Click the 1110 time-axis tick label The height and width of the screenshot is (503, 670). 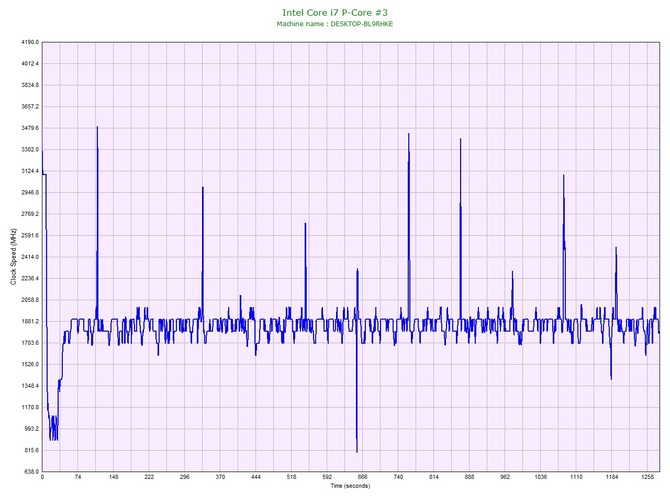click(576, 477)
